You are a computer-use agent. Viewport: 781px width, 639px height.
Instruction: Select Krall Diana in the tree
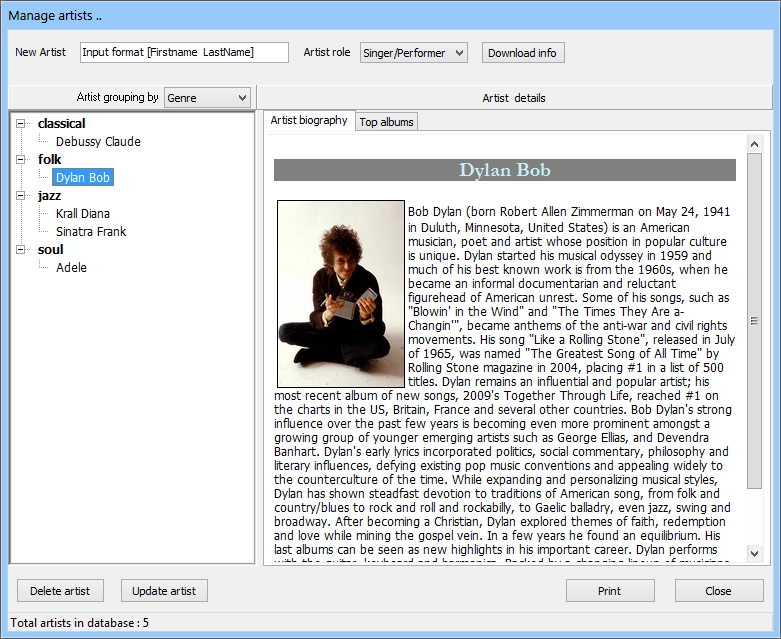coord(83,214)
